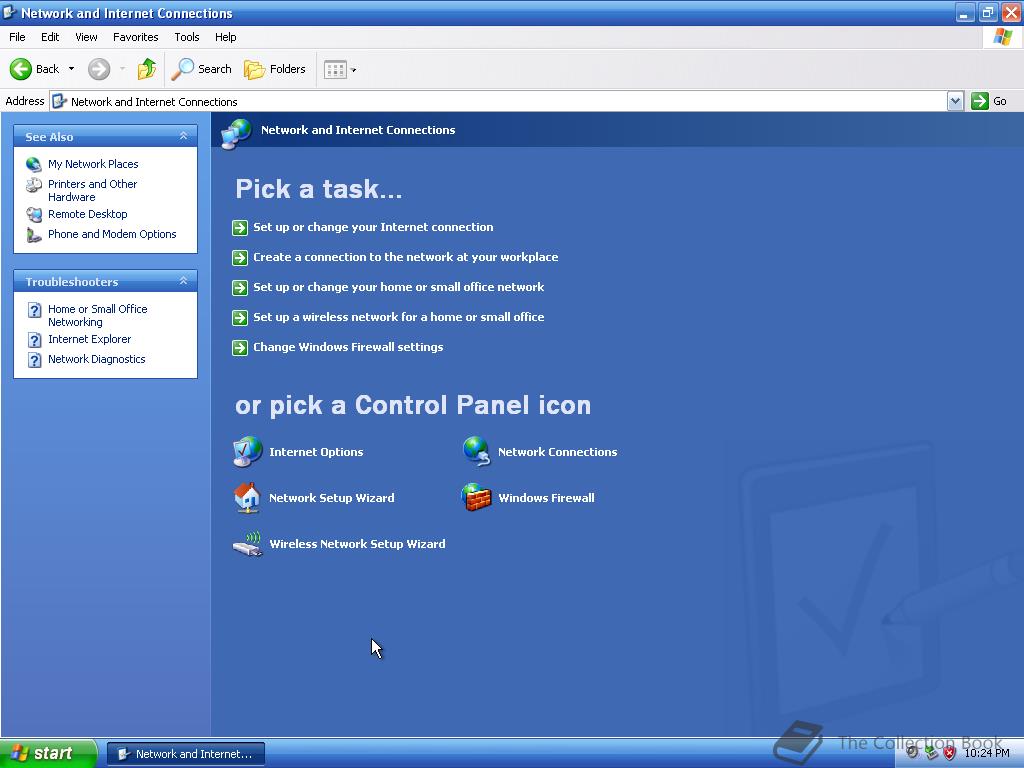Screen dimensions: 1024x768
Task: Select Create a connection to workplace network
Action: click(406, 257)
